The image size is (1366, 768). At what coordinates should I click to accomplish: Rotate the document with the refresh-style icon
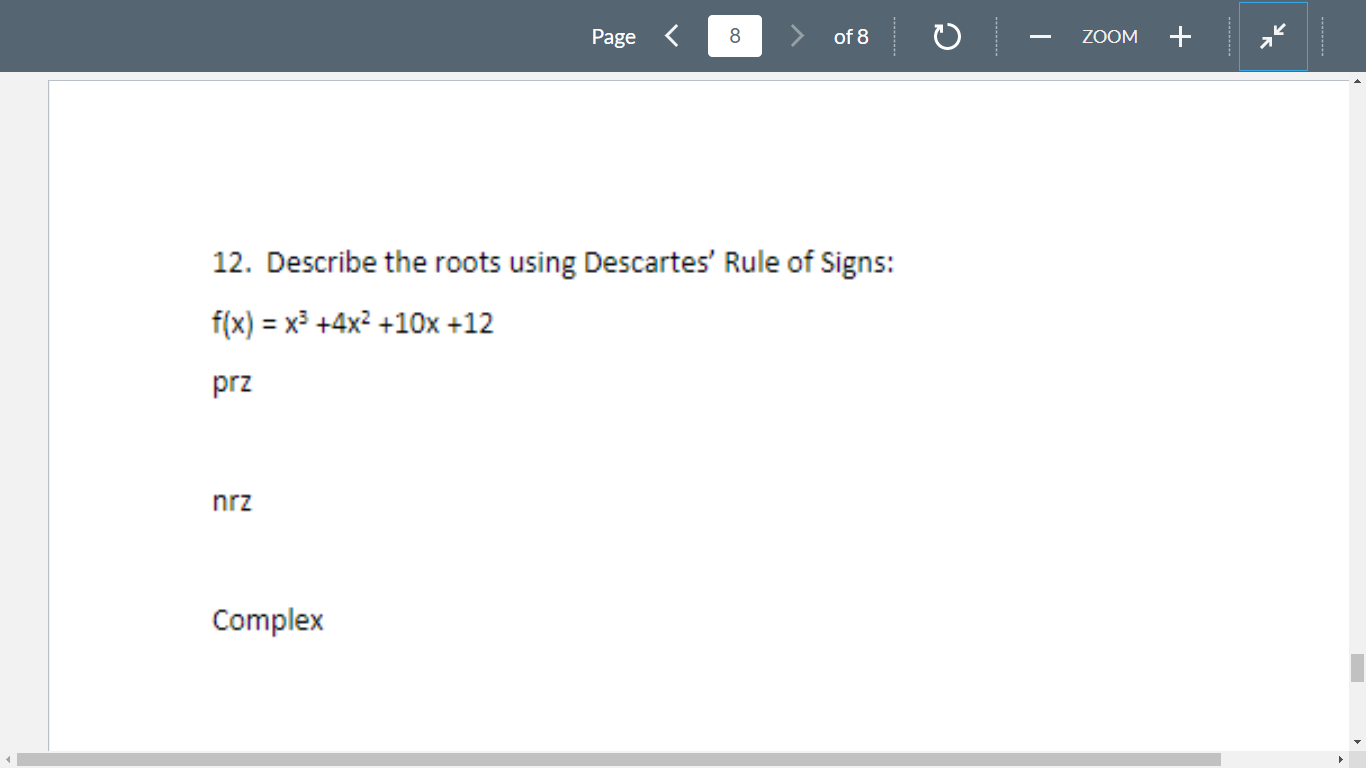945,36
